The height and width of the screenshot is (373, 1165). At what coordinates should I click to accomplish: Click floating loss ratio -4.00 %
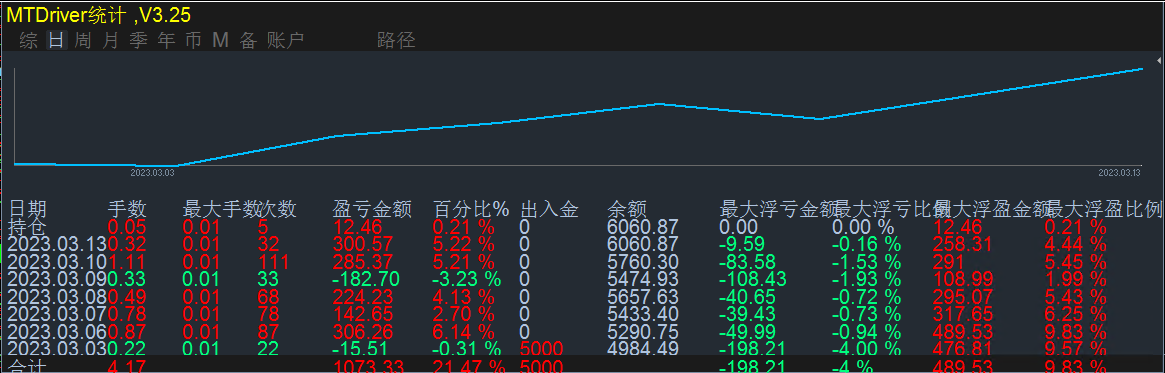tap(866, 348)
